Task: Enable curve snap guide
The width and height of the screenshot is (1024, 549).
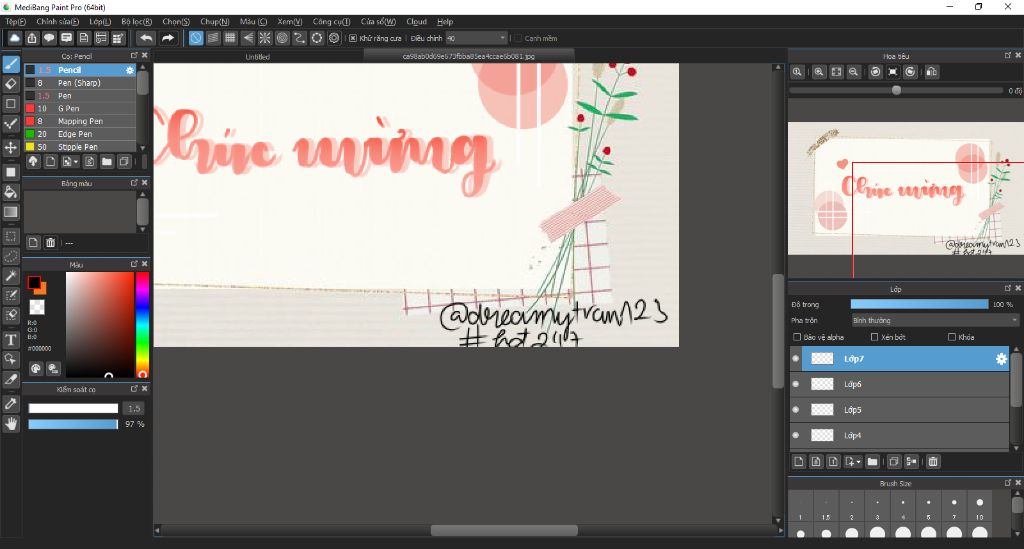Action: (x=299, y=38)
